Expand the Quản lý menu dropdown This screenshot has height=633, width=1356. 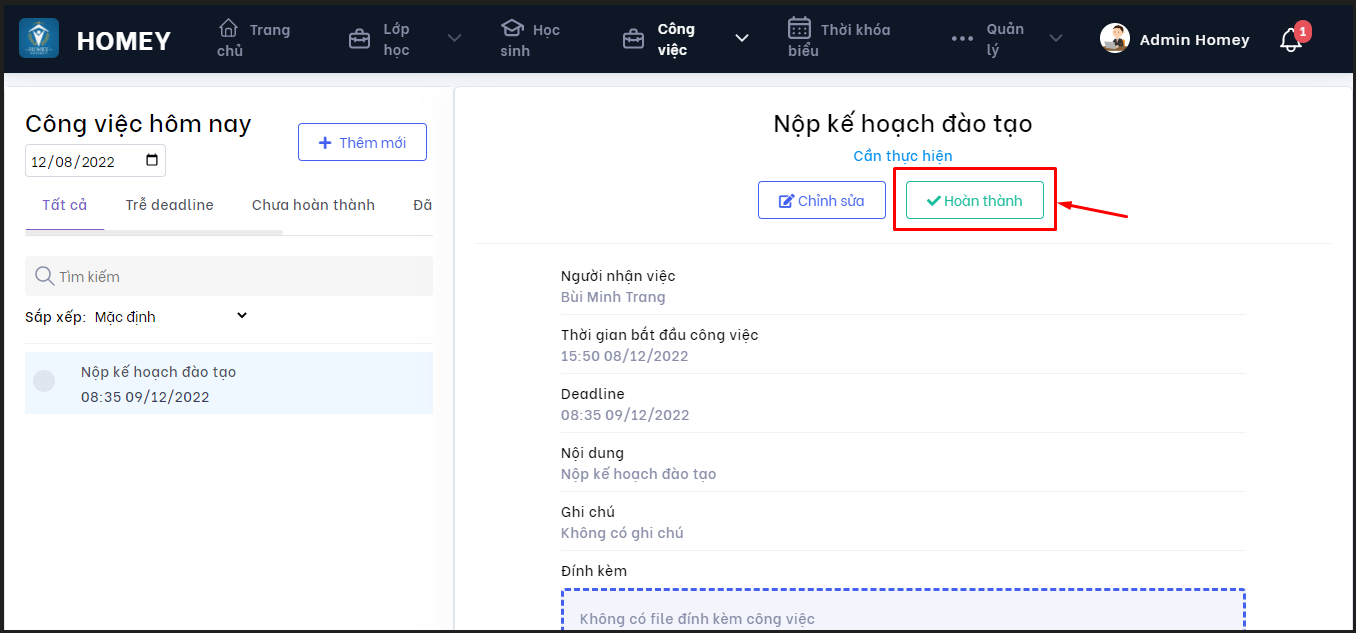[1055, 39]
